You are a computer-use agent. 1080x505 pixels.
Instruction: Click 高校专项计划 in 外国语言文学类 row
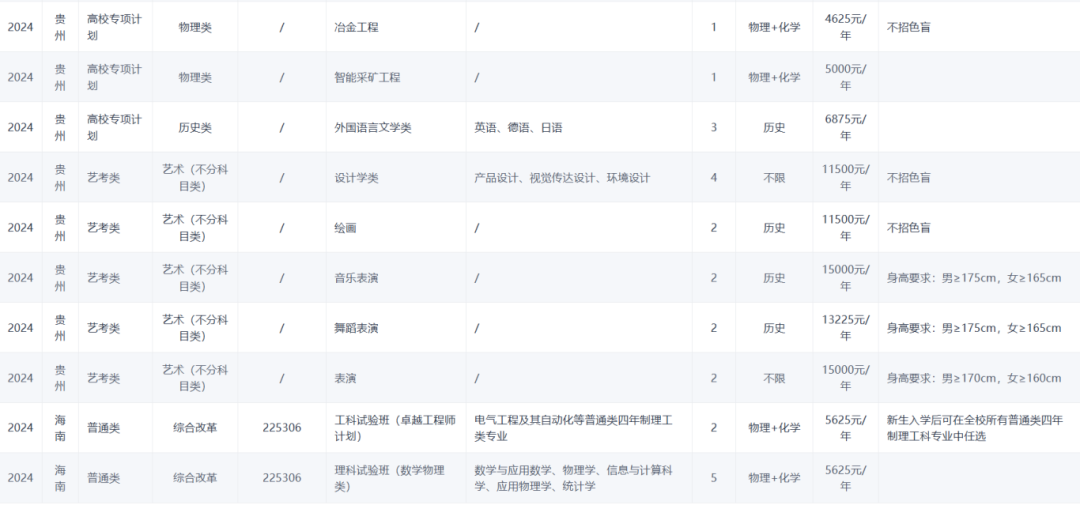point(114,128)
